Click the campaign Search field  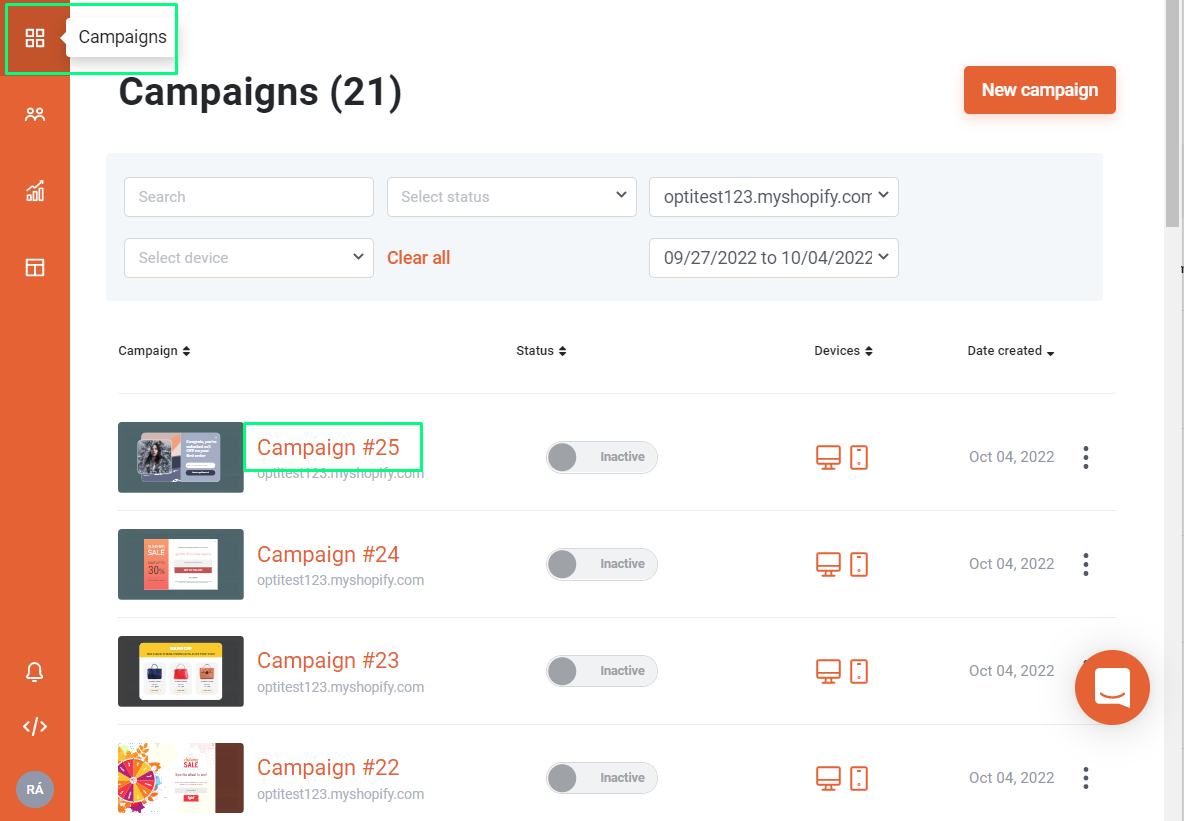click(x=249, y=197)
